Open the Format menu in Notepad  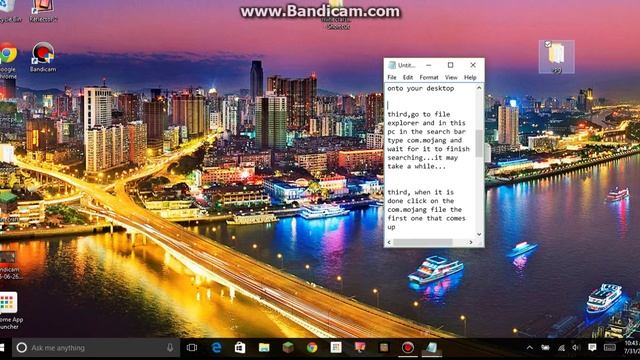click(x=429, y=77)
